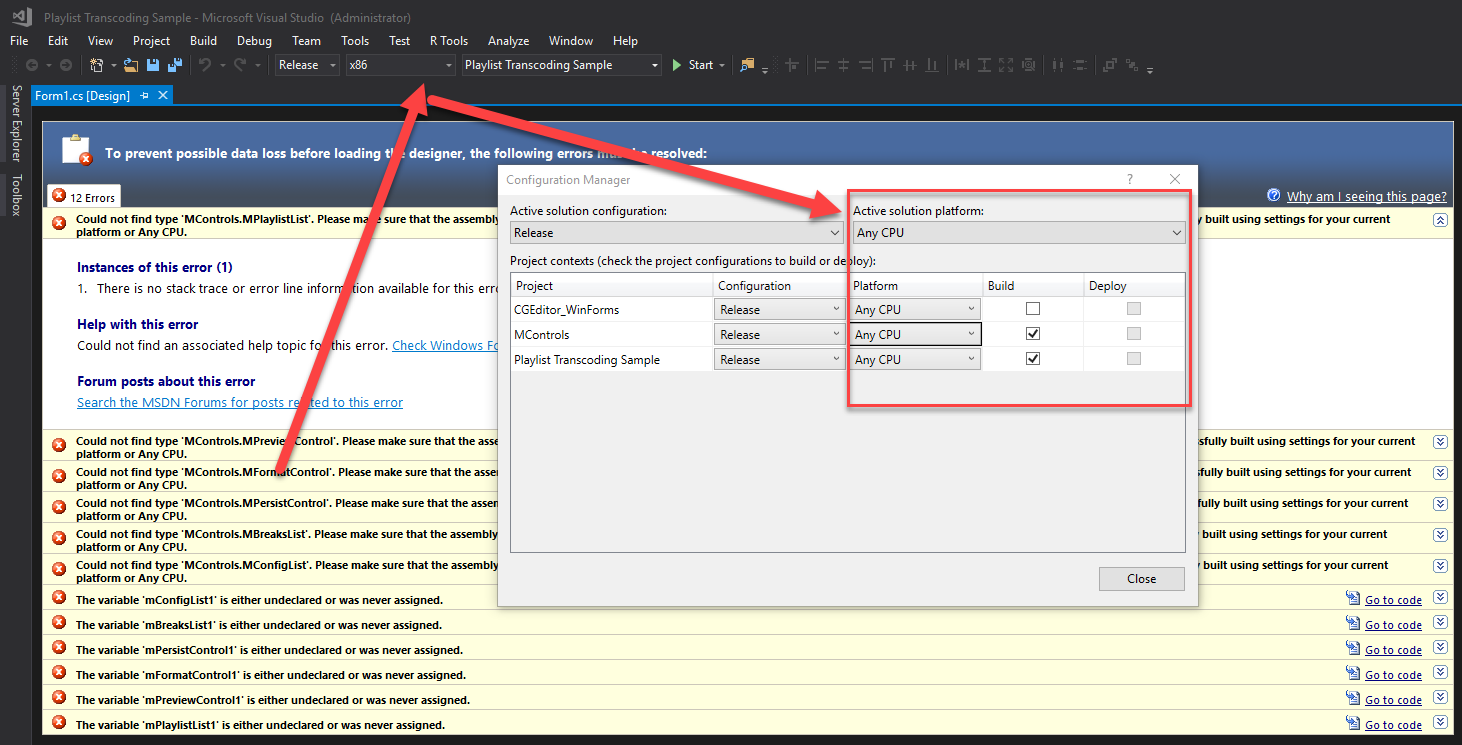
Task: Expand the MPreviewControl error row
Action: pyautogui.click(x=1440, y=442)
